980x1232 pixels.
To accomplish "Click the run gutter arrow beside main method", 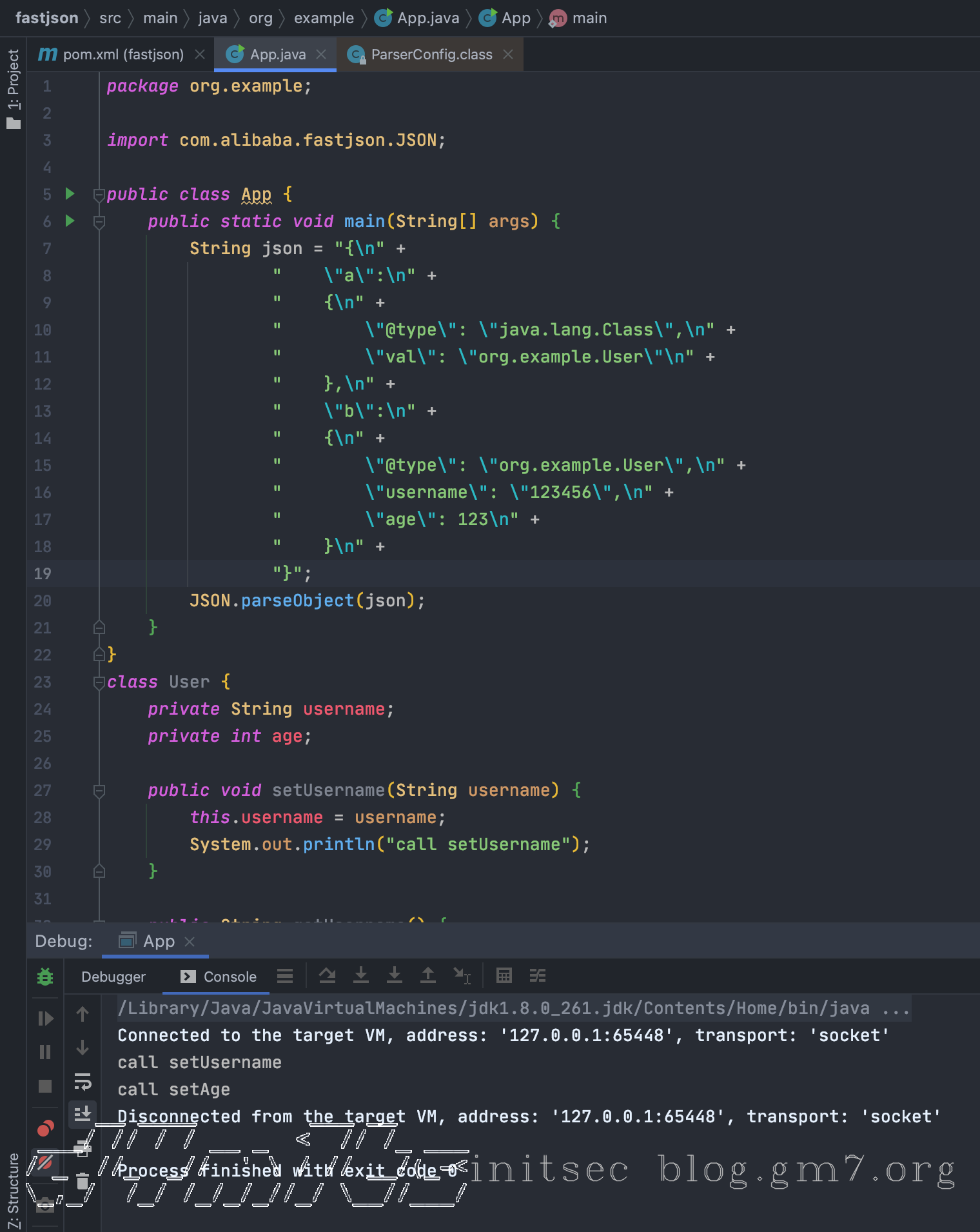I will pyautogui.click(x=70, y=221).
